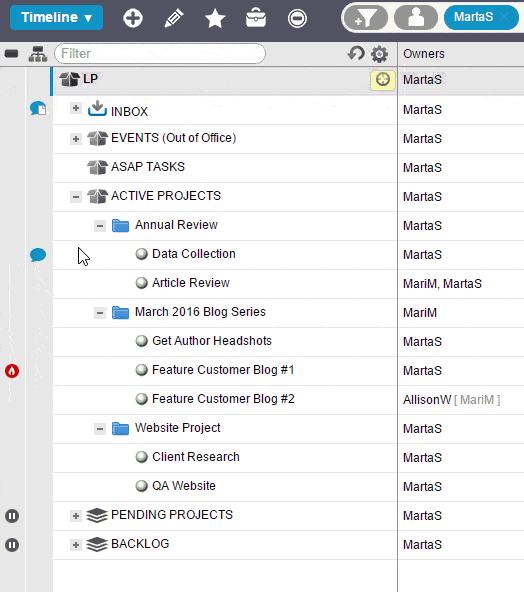Click the hierarchy tree icon

(38, 54)
